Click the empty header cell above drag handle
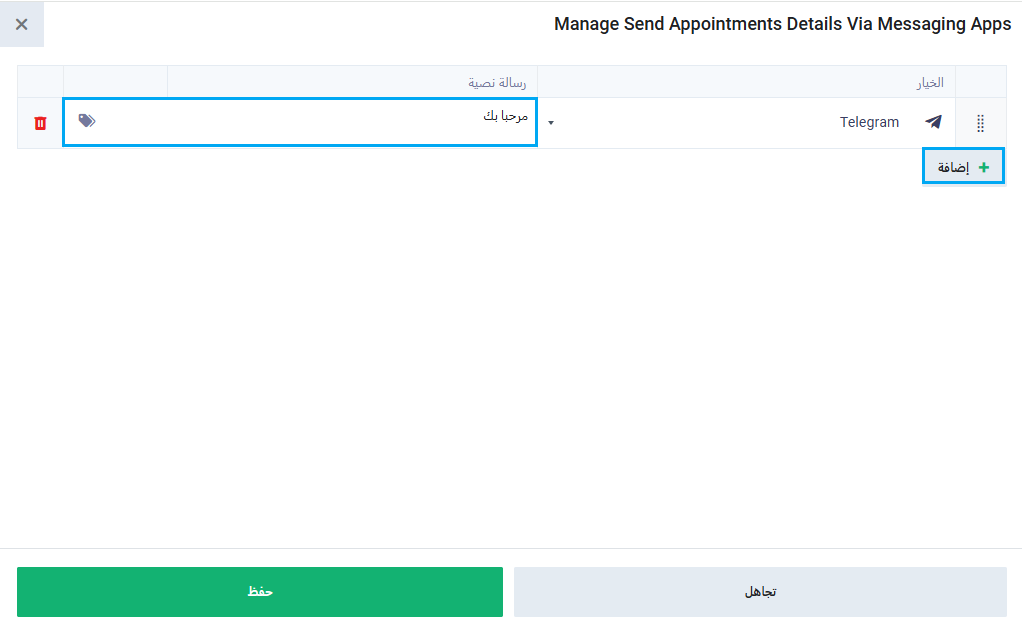 [980, 82]
